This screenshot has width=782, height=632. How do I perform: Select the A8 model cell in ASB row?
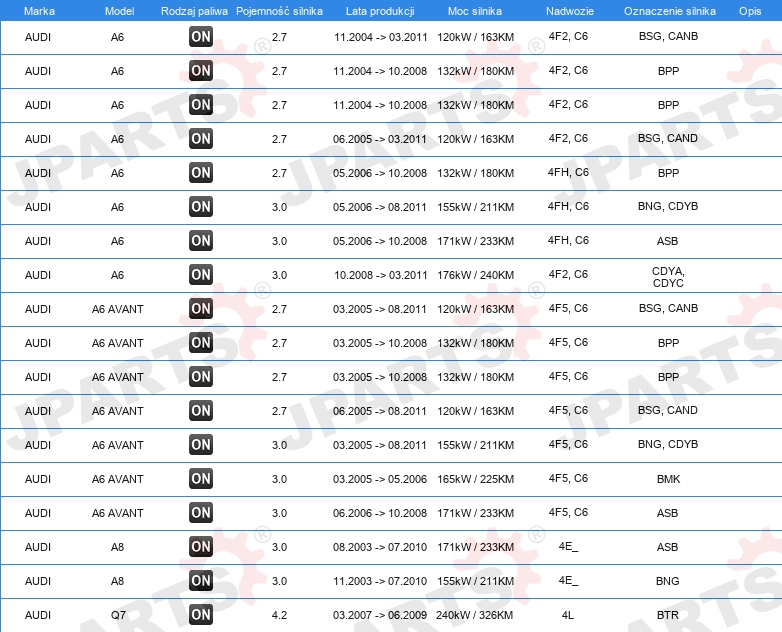(x=117, y=547)
